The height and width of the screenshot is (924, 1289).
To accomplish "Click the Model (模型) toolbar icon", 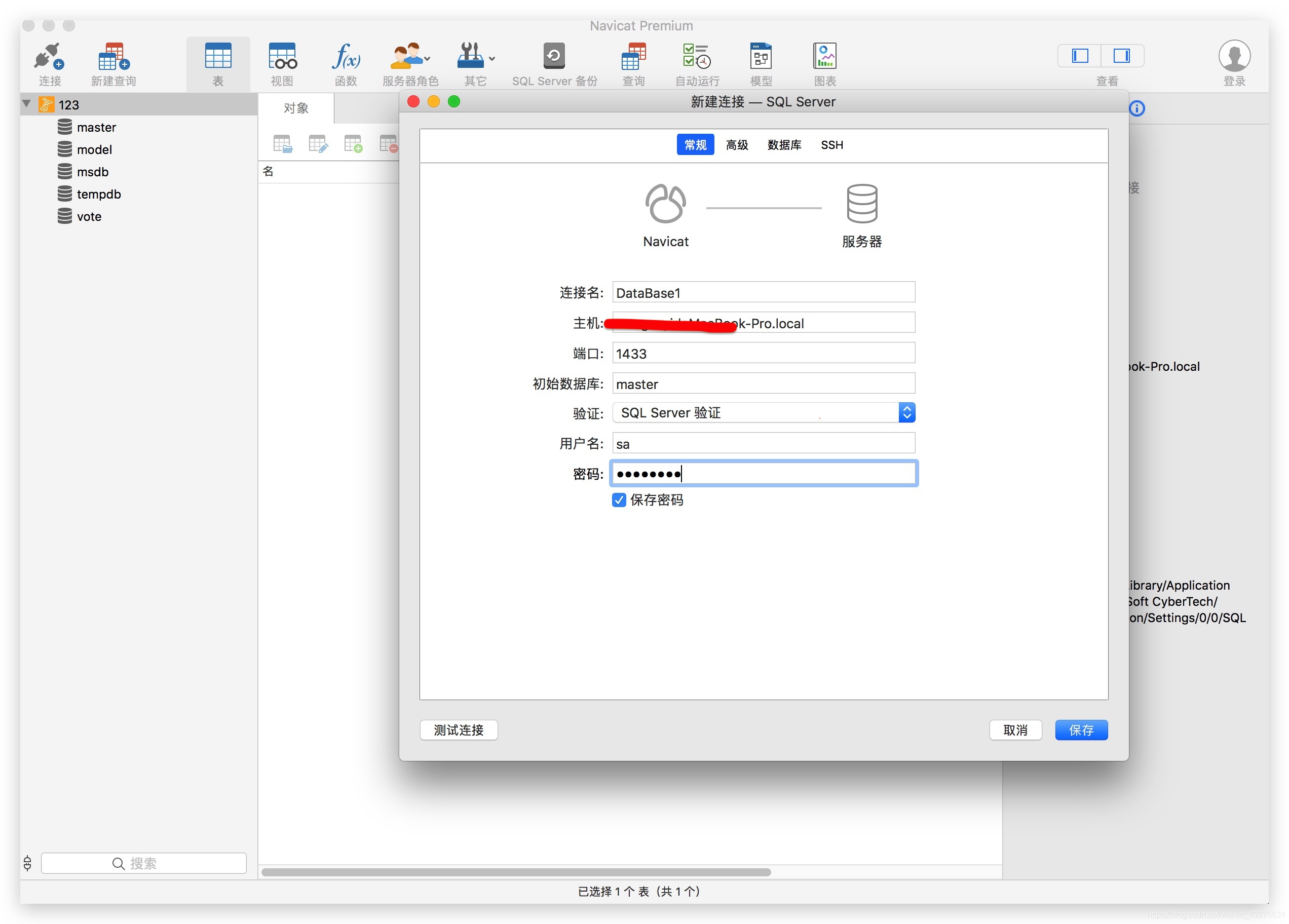I will pyautogui.click(x=761, y=56).
